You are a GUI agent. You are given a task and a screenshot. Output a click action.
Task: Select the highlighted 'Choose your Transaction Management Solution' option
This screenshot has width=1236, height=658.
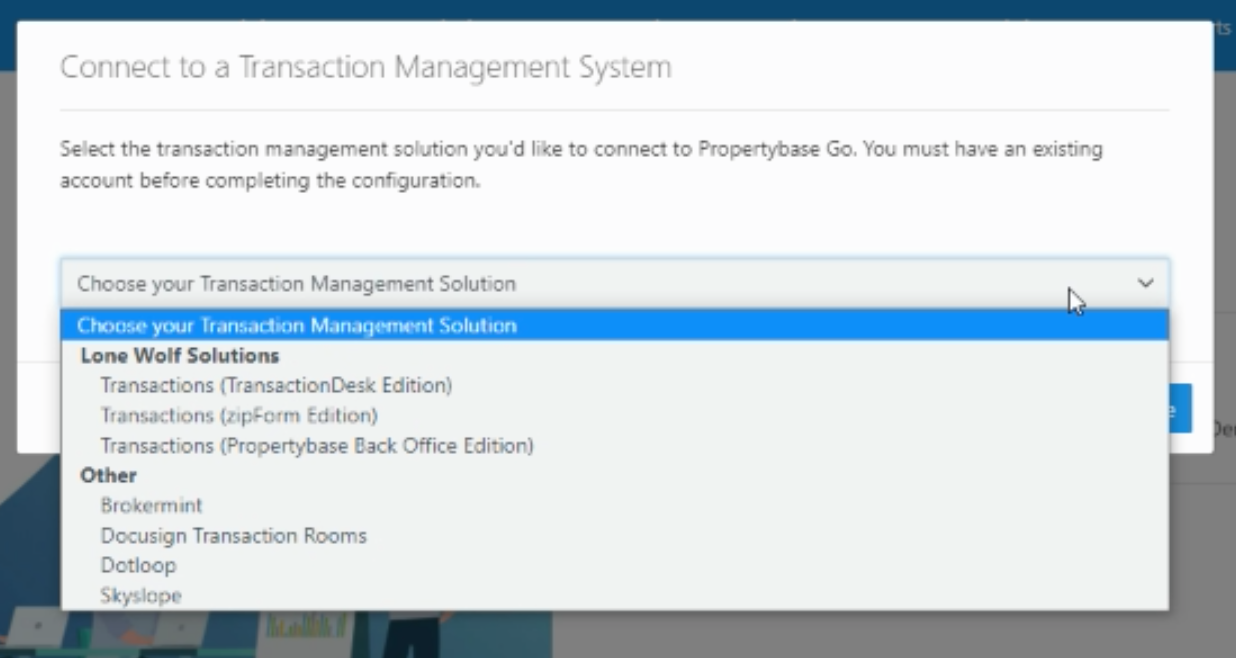click(614, 325)
